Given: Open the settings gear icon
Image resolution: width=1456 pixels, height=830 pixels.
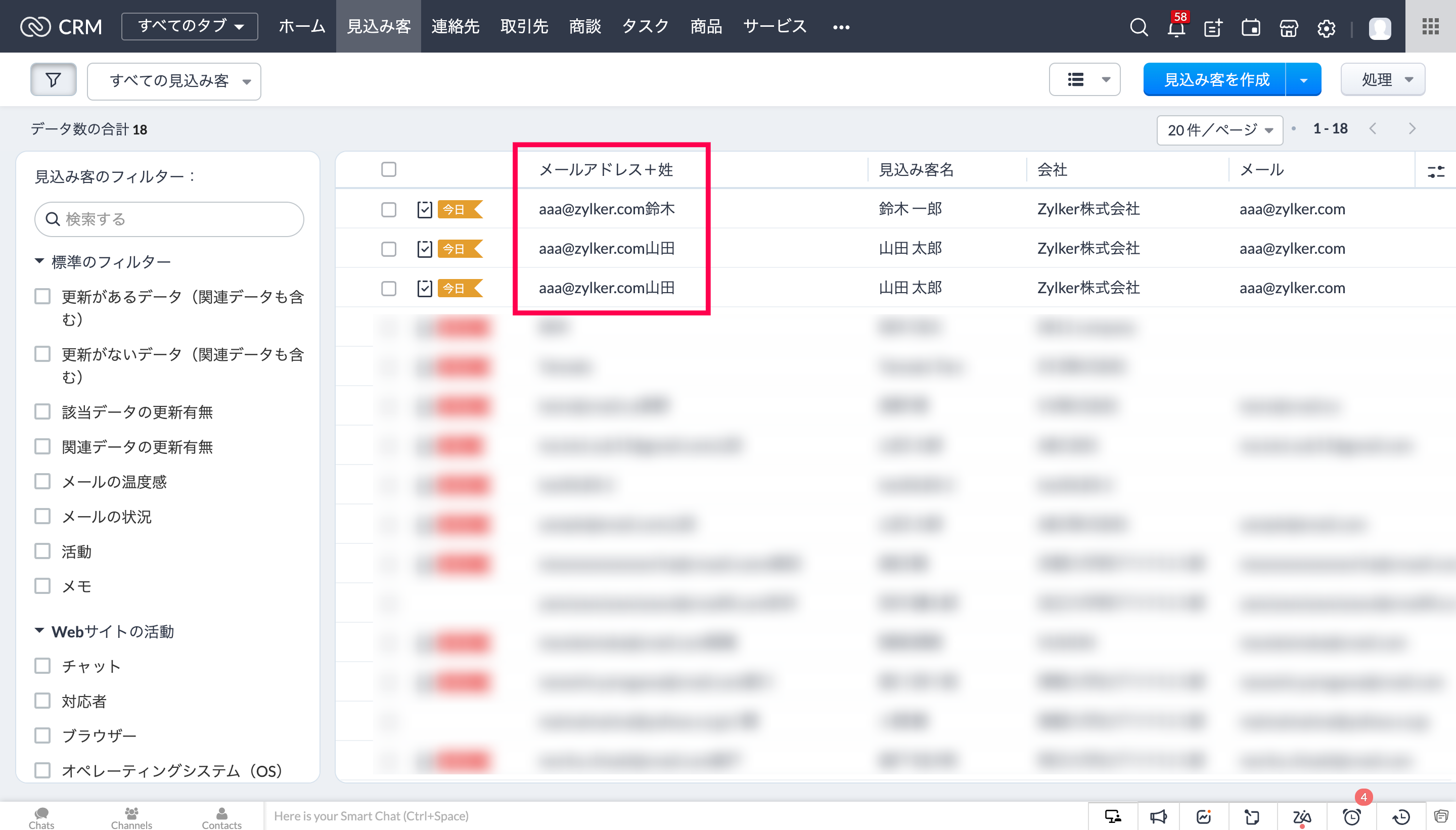Looking at the screenshot, I should click(1326, 27).
